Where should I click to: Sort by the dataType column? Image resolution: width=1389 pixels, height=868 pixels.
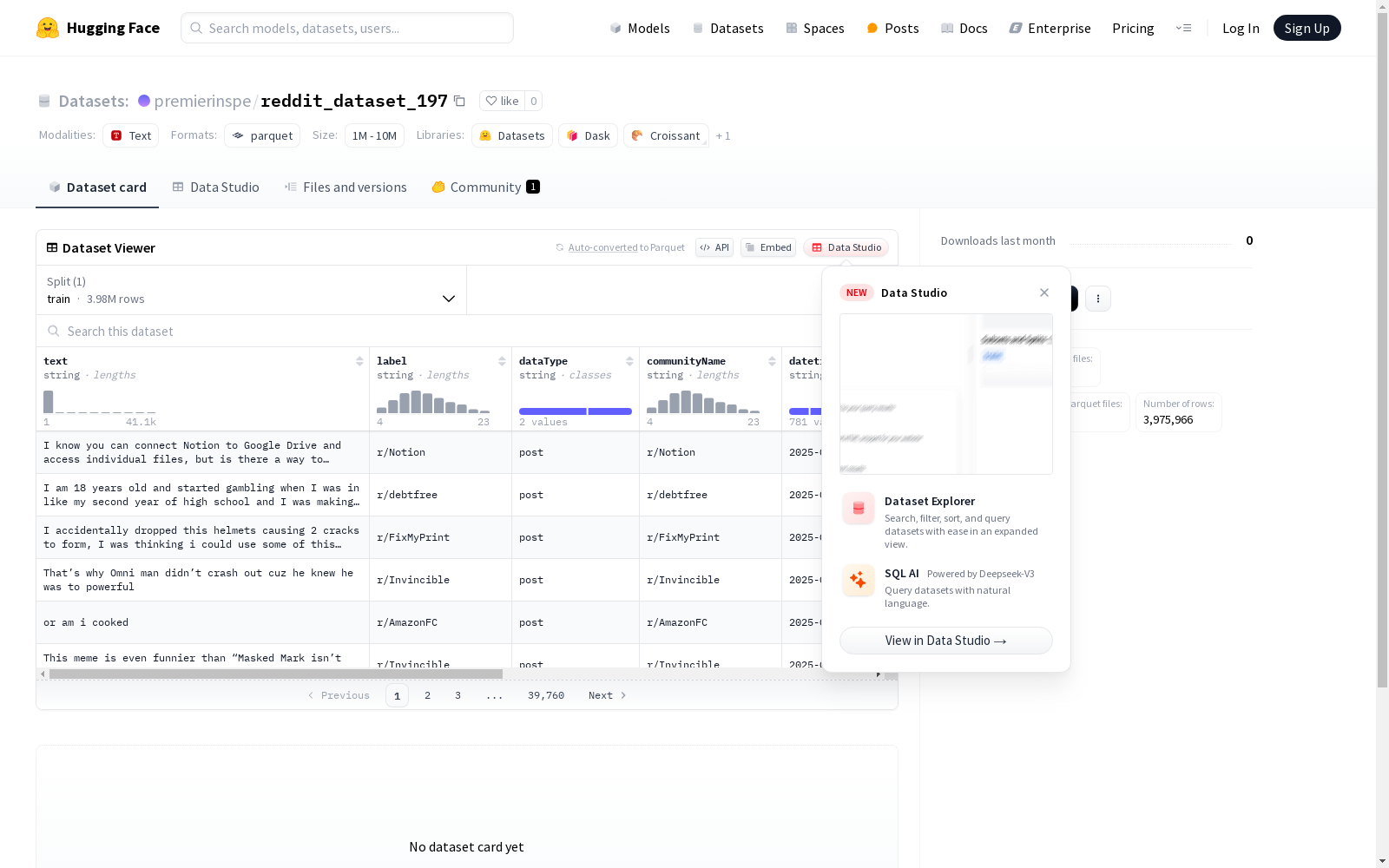click(x=629, y=361)
